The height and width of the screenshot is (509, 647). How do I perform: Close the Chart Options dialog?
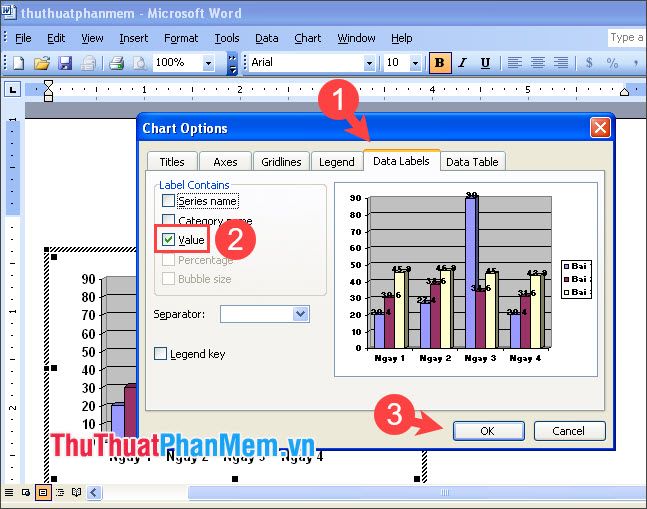600,127
